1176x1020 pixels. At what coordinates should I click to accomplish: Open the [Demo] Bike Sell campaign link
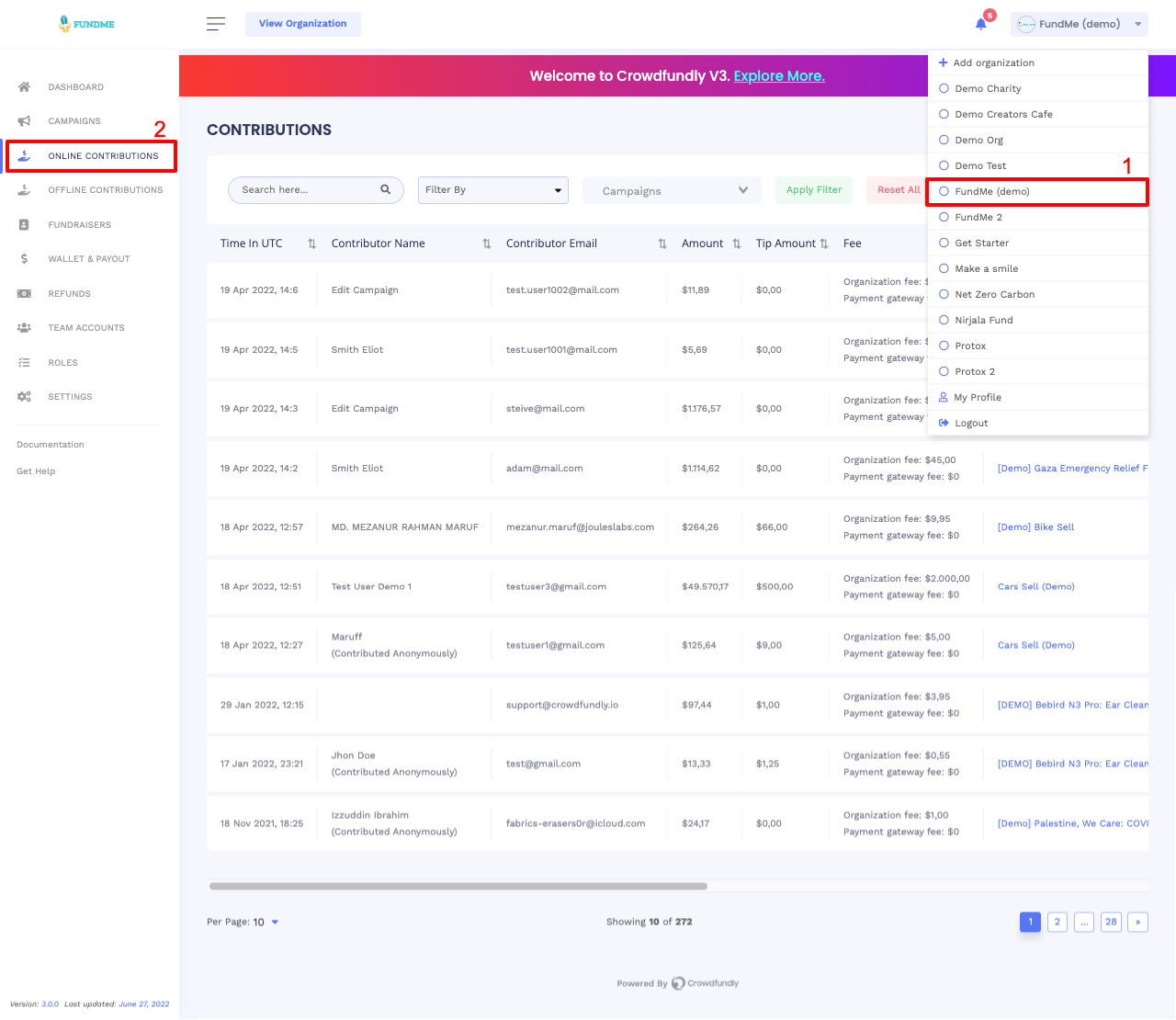(1035, 527)
